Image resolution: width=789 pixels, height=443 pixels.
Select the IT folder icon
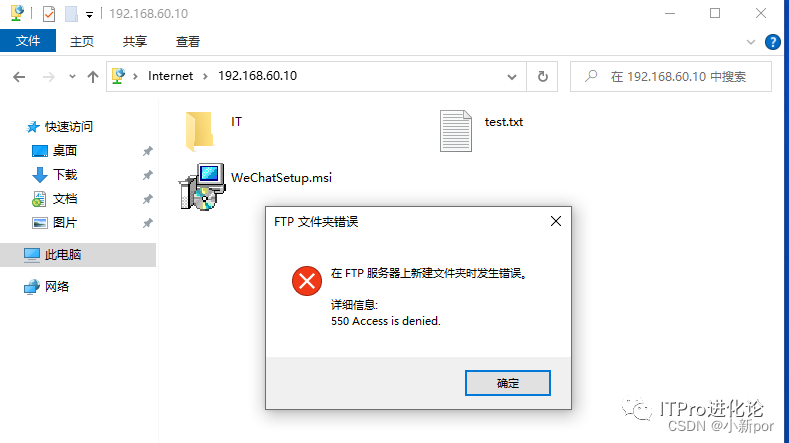click(x=199, y=131)
